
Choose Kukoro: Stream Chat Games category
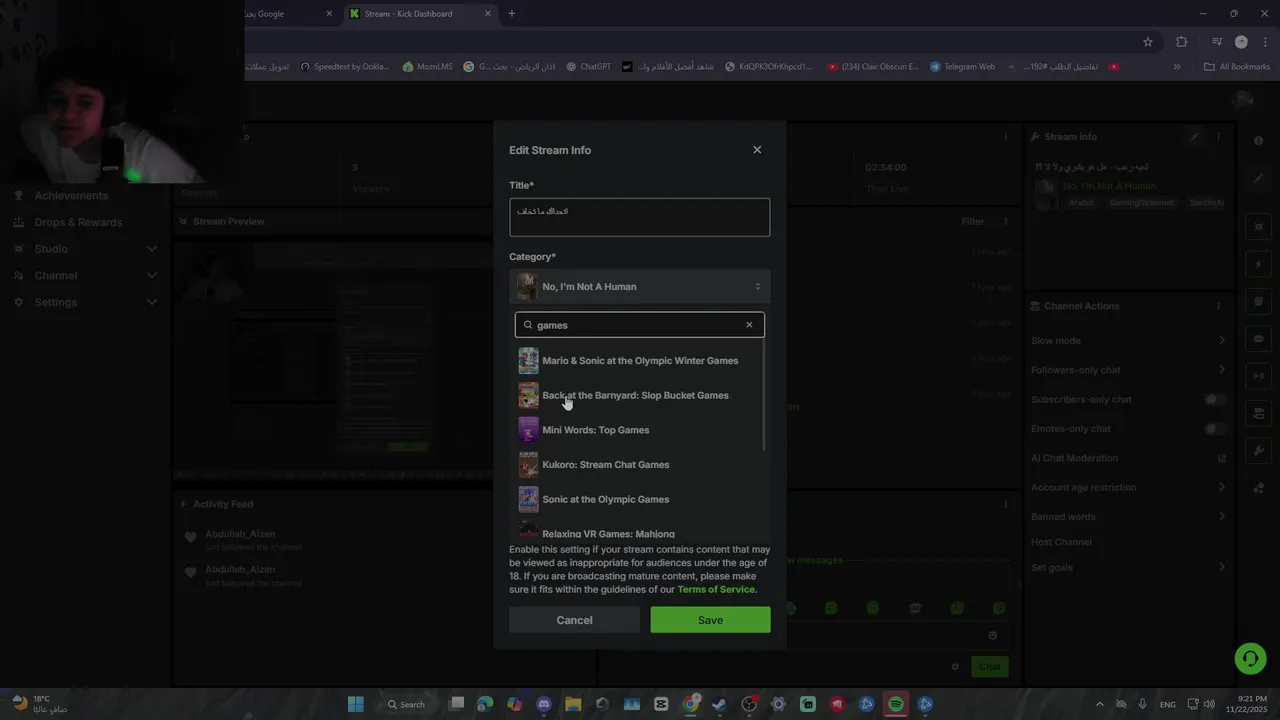(639, 465)
